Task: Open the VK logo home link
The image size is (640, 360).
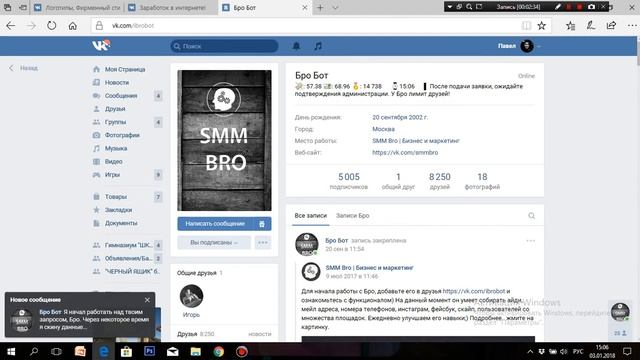Action: click(101, 45)
